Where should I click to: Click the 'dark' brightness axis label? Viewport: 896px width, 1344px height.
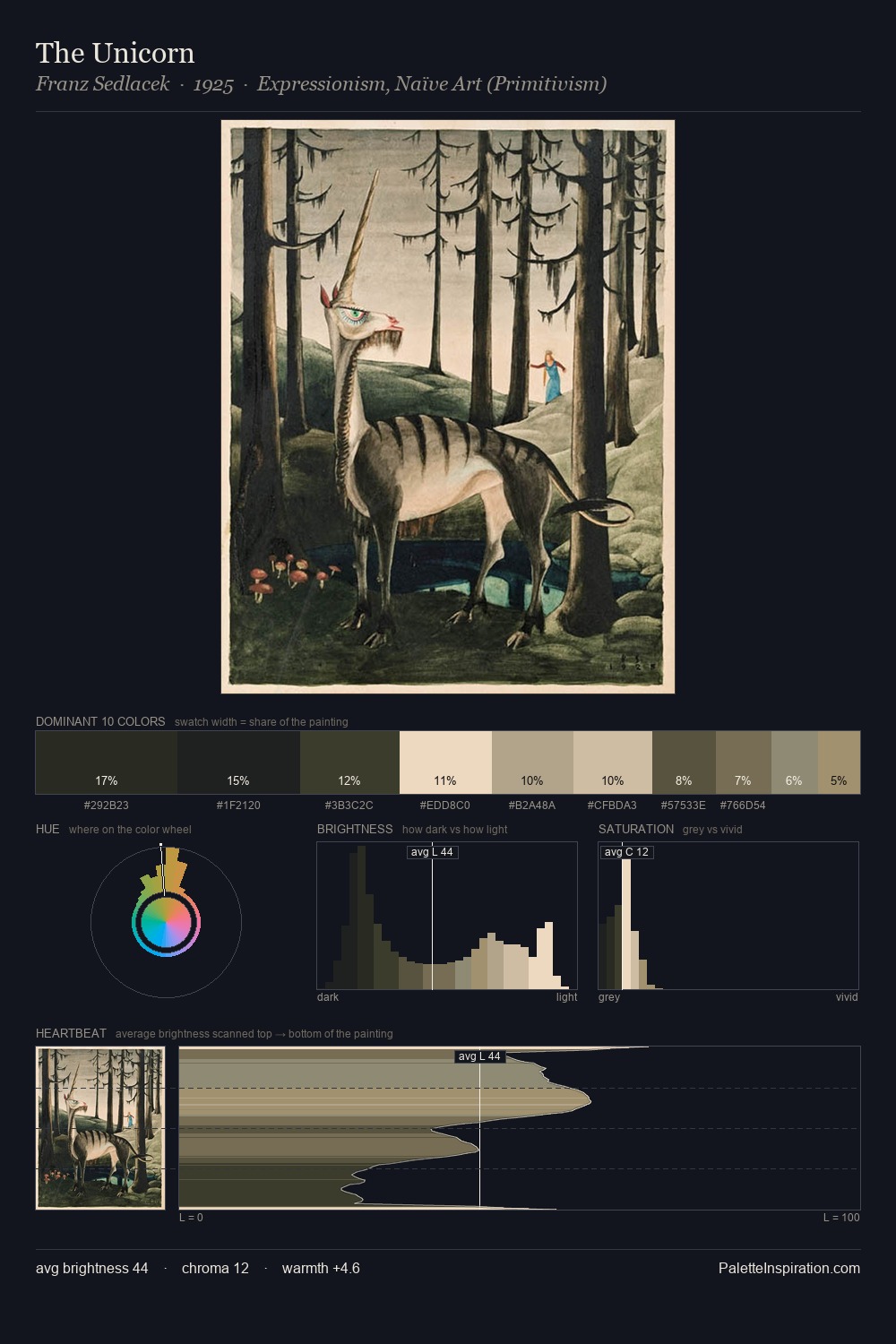(x=328, y=997)
